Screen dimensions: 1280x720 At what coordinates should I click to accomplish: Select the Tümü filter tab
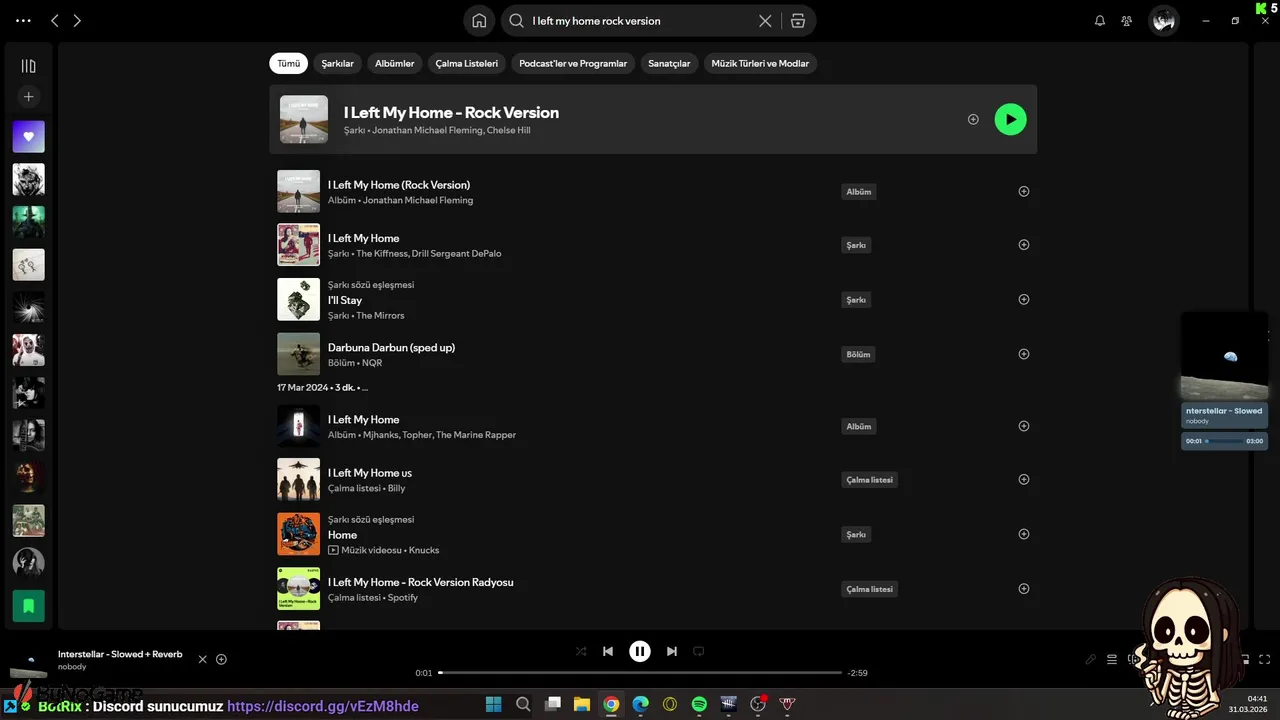tap(288, 63)
